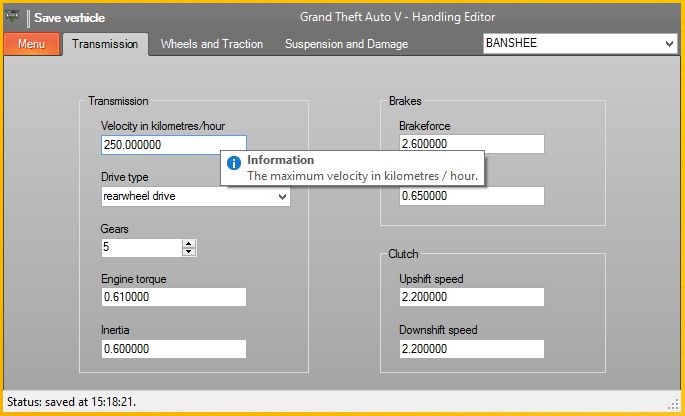685x416 pixels.
Task: Click the Transmission group box heading
Action: [118, 101]
